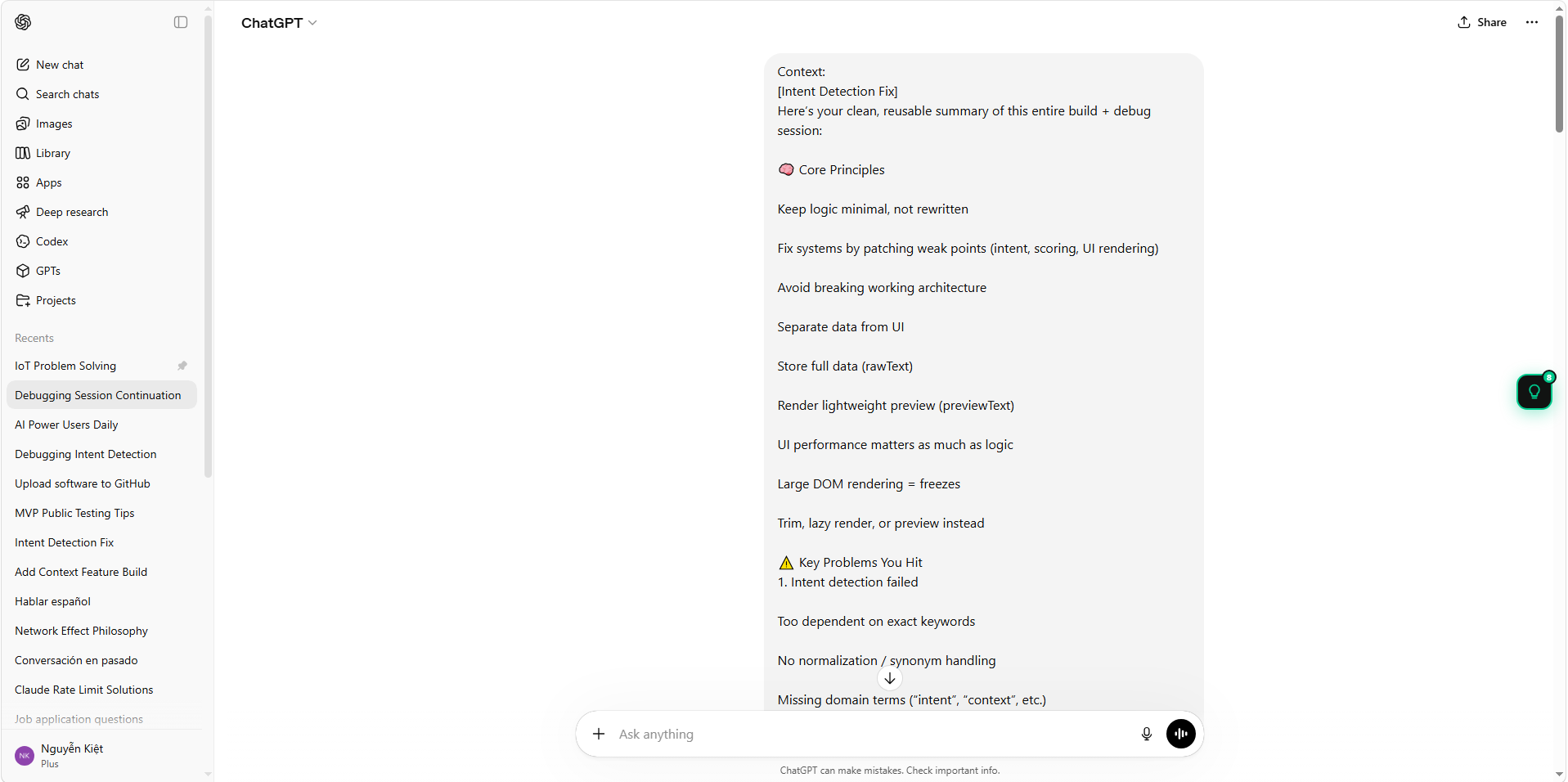Open the Images section

click(x=54, y=124)
